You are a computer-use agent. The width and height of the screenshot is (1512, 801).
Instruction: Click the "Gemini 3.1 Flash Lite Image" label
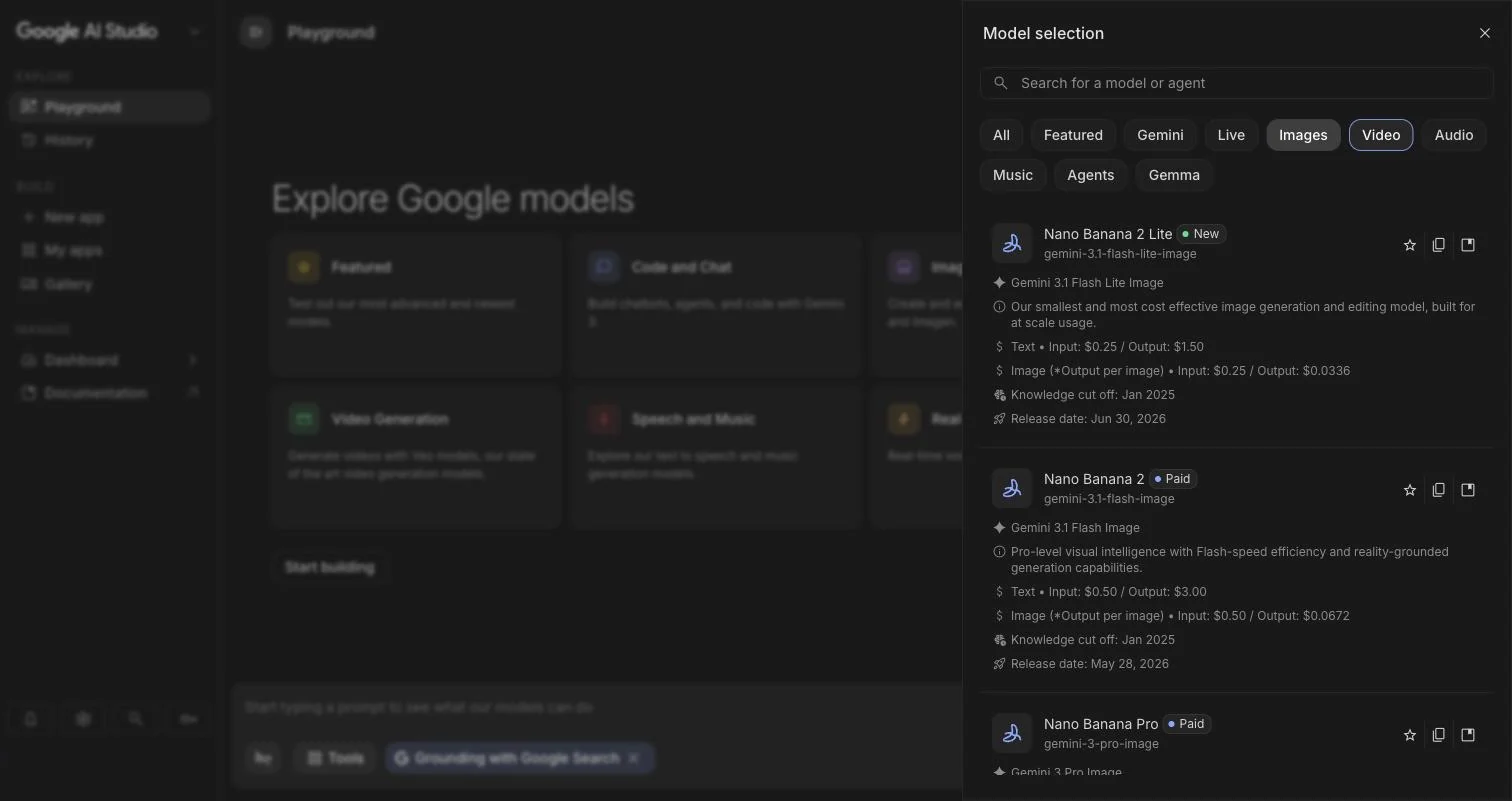click(1087, 283)
